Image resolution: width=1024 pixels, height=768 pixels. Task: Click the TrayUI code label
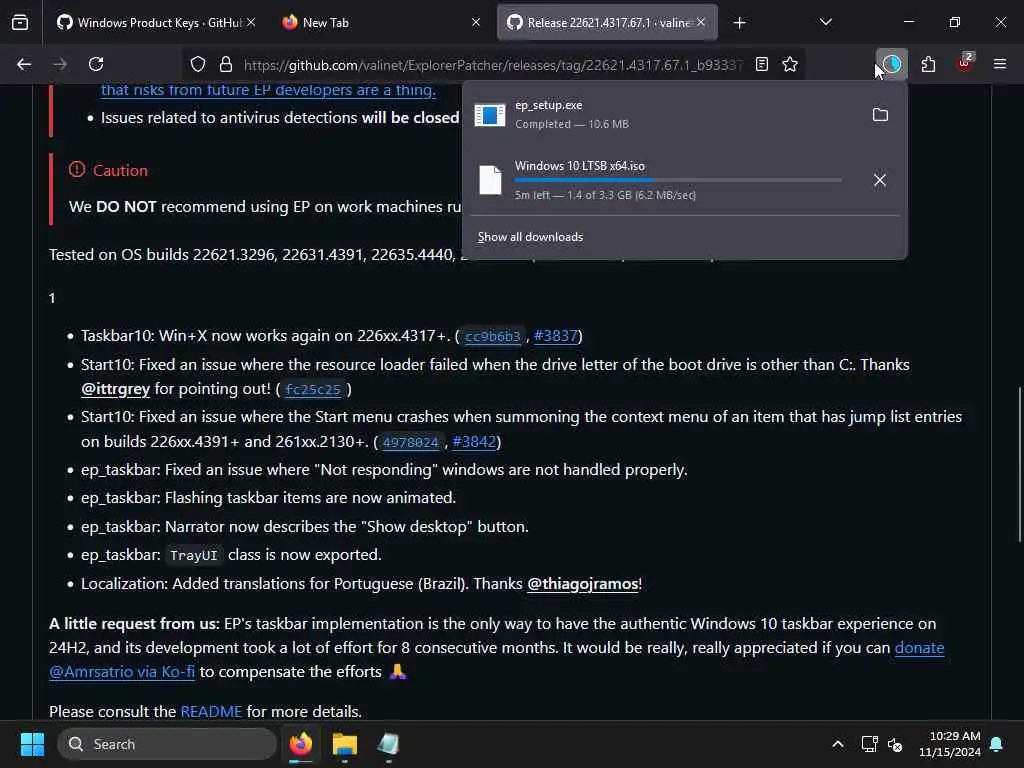[193, 556]
